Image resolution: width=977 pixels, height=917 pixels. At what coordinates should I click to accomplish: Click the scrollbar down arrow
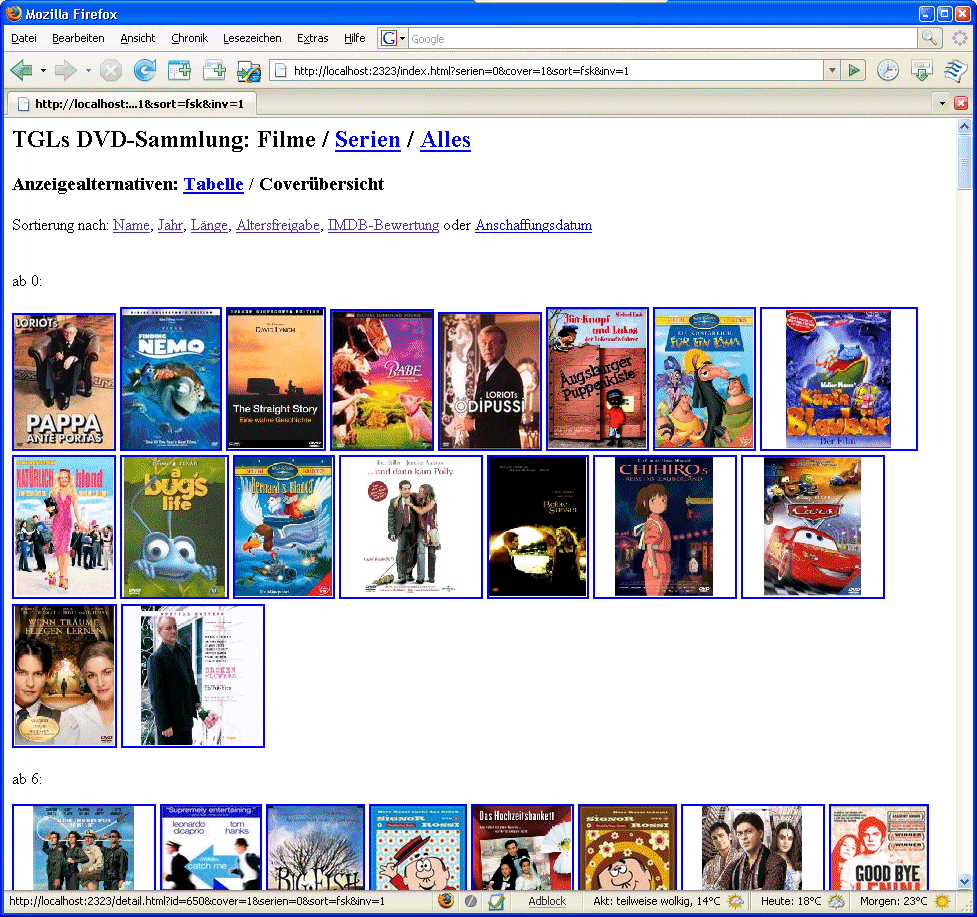pos(964,882)
